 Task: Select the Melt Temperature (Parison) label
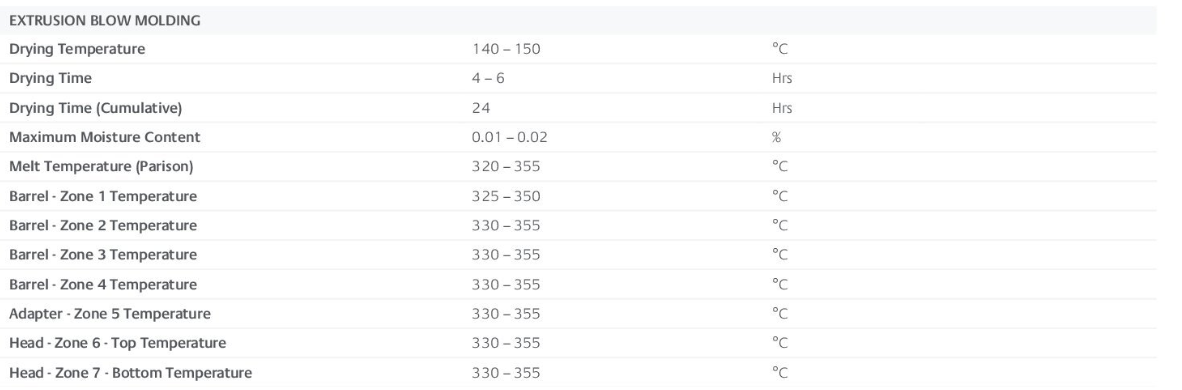click(x=101, y=167)
